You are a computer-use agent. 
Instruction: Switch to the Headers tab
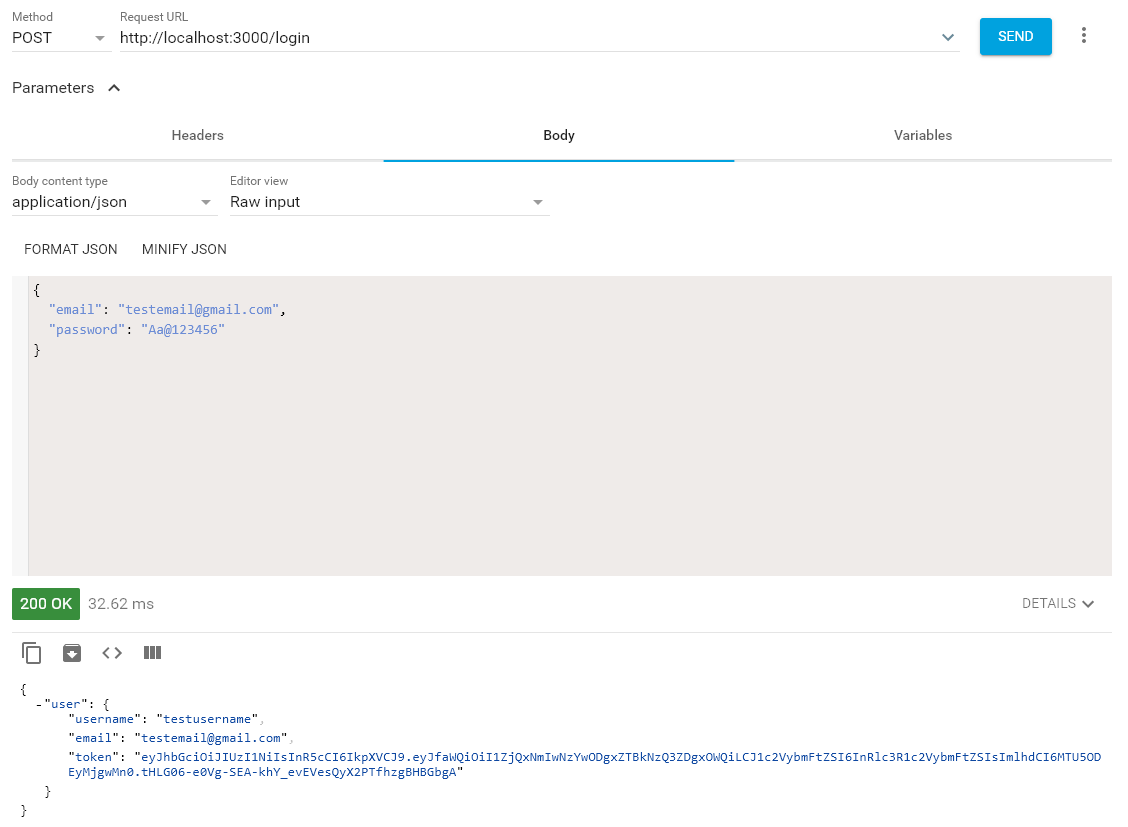[x=197, y=136]
